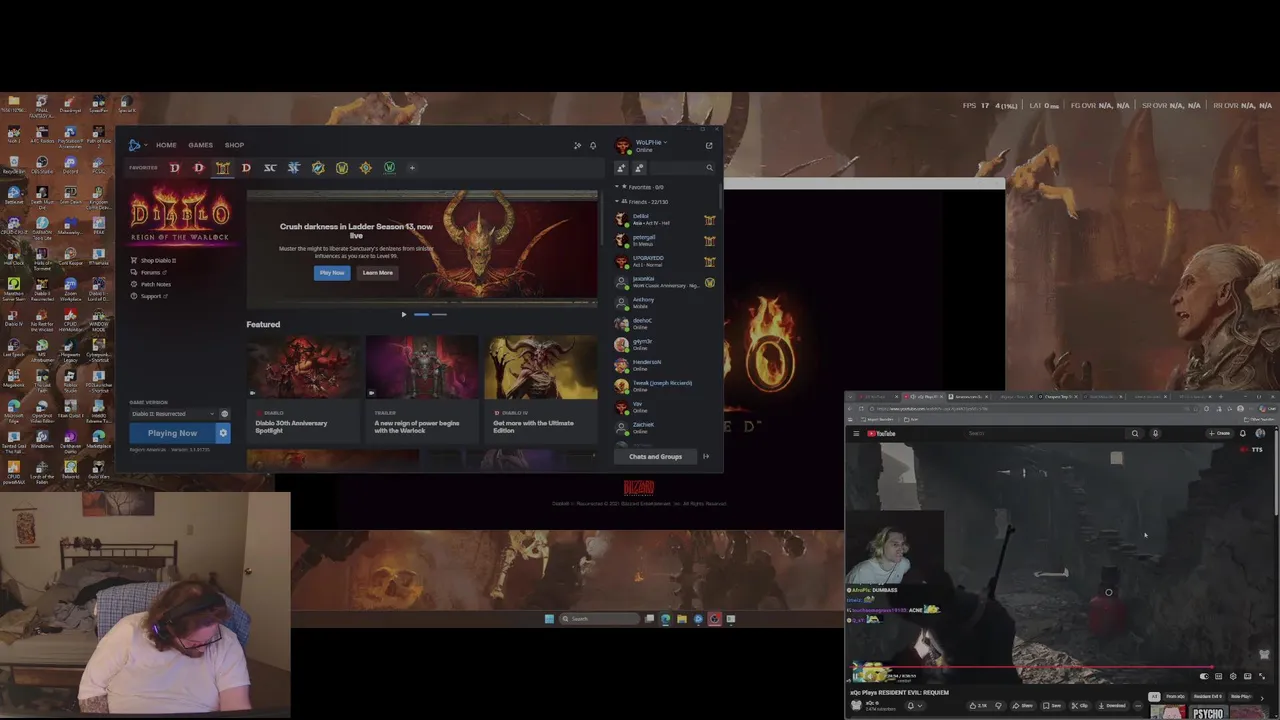Click the Playing Now button
Screen dimensions: 1280x720
tap(172, 433)
